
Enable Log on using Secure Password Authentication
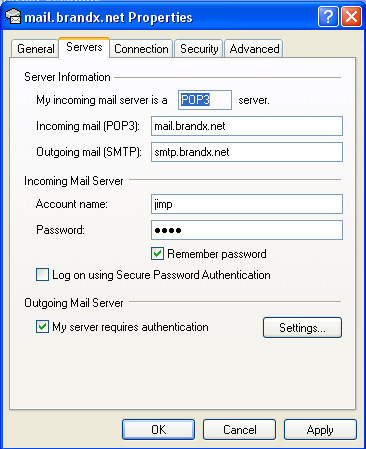click(x=42, y=275)
